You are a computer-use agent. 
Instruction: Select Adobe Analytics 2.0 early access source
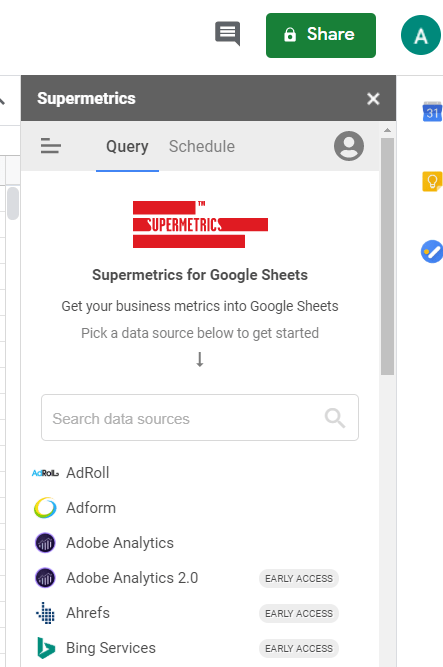point(200,578)
